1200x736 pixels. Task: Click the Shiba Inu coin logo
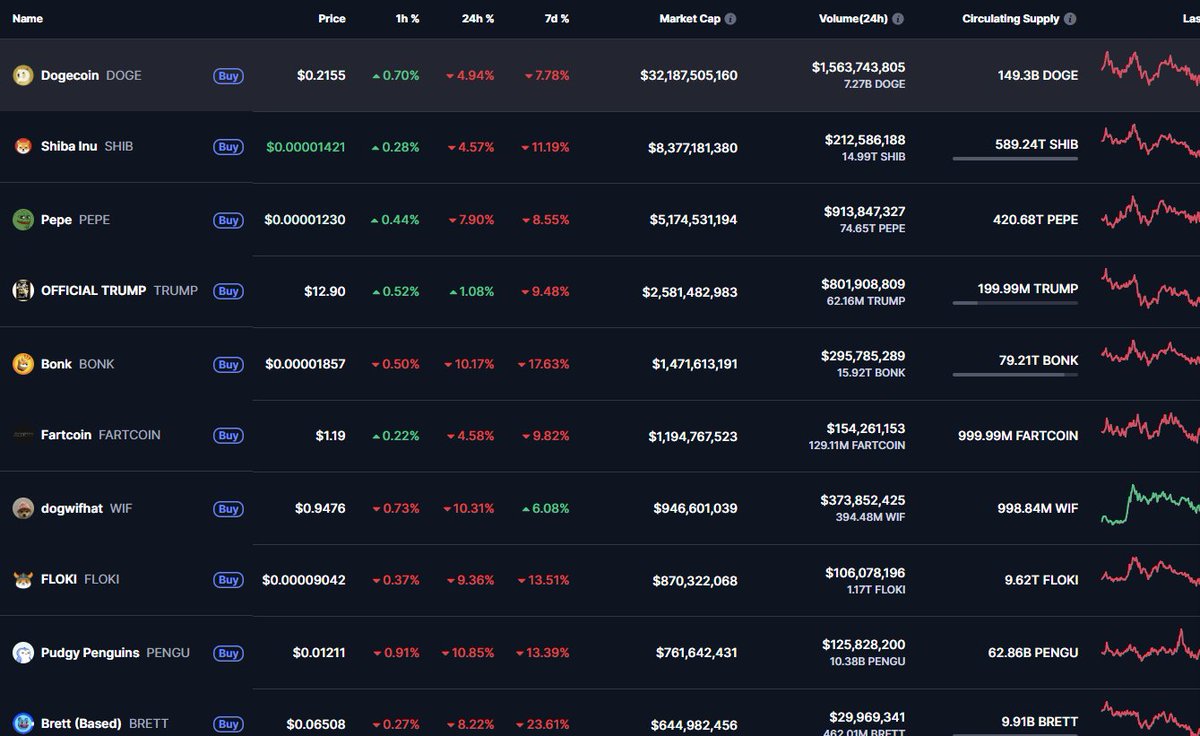[22, 147]
